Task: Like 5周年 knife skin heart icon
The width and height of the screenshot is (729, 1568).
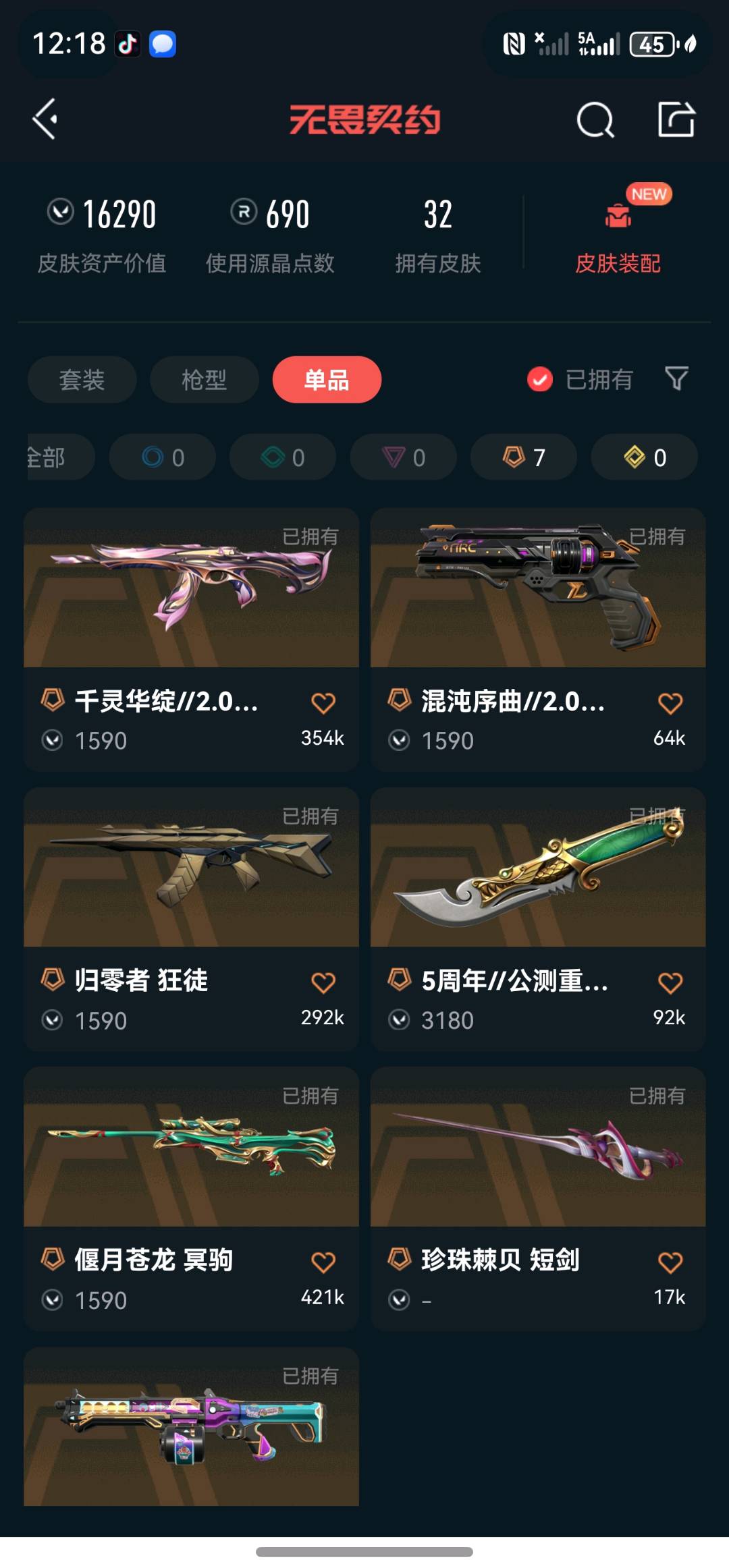Action: (670, 982)
